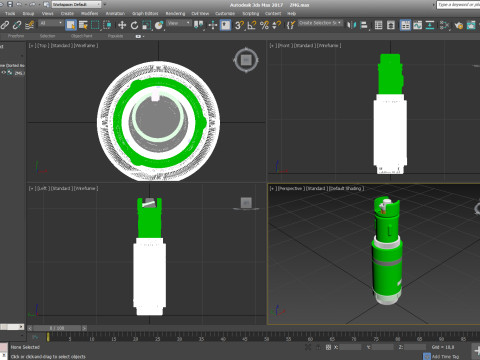Click the ViewCube in the Top viewport

pyautogui.click(x=246, y=60)
